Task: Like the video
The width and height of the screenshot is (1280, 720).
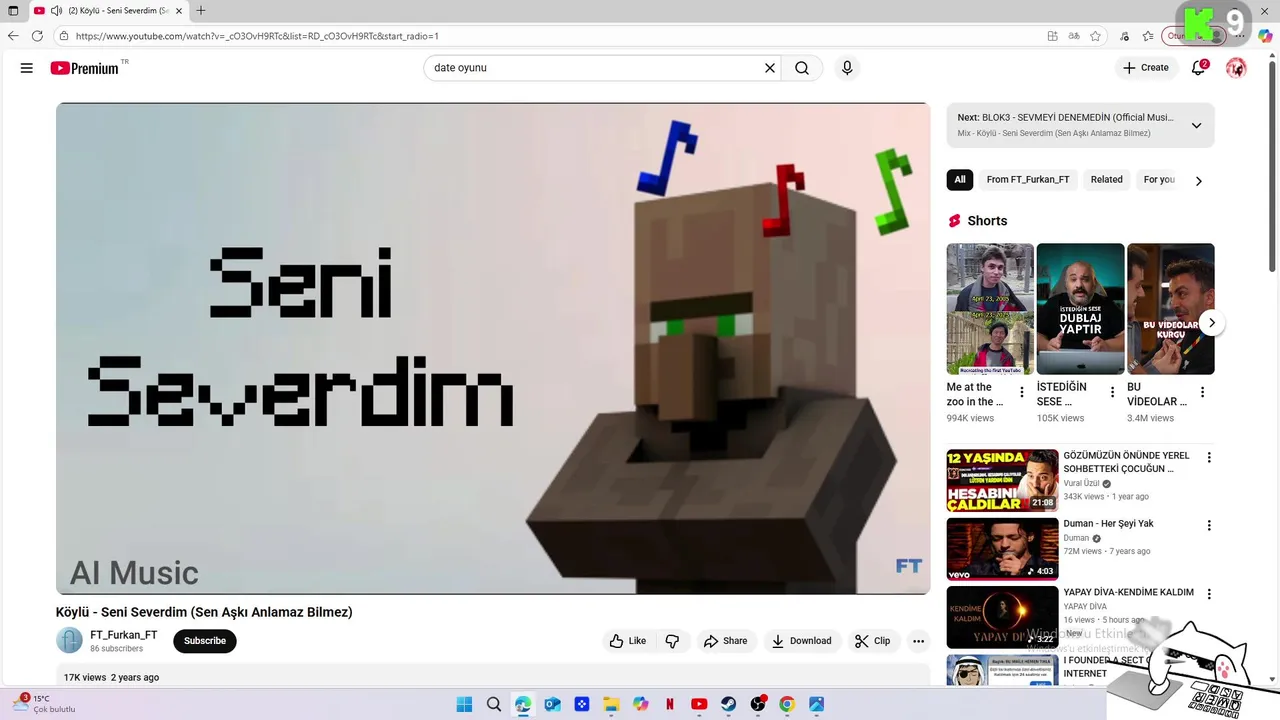Action: 628,641
